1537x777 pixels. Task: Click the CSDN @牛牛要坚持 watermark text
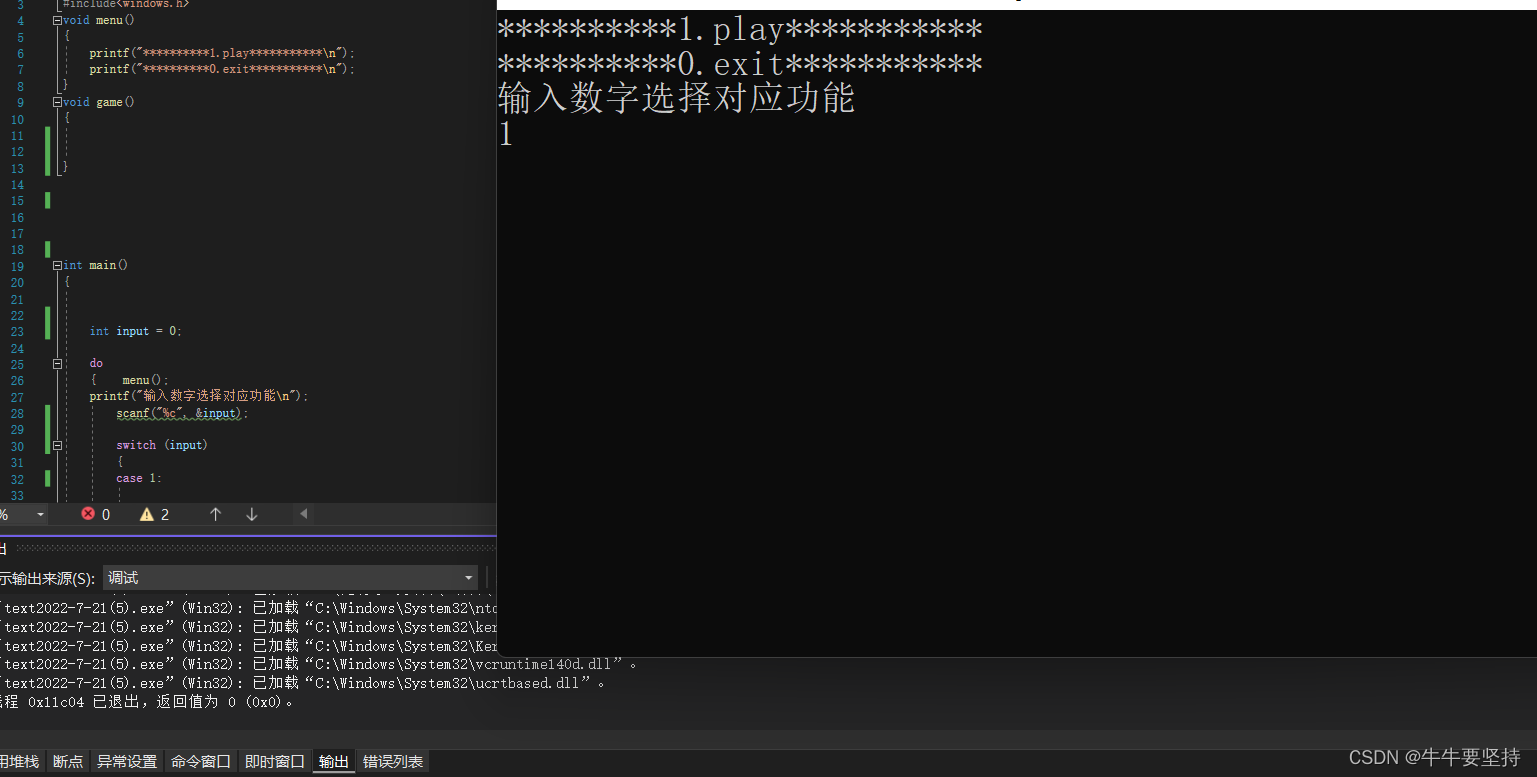1435,757
